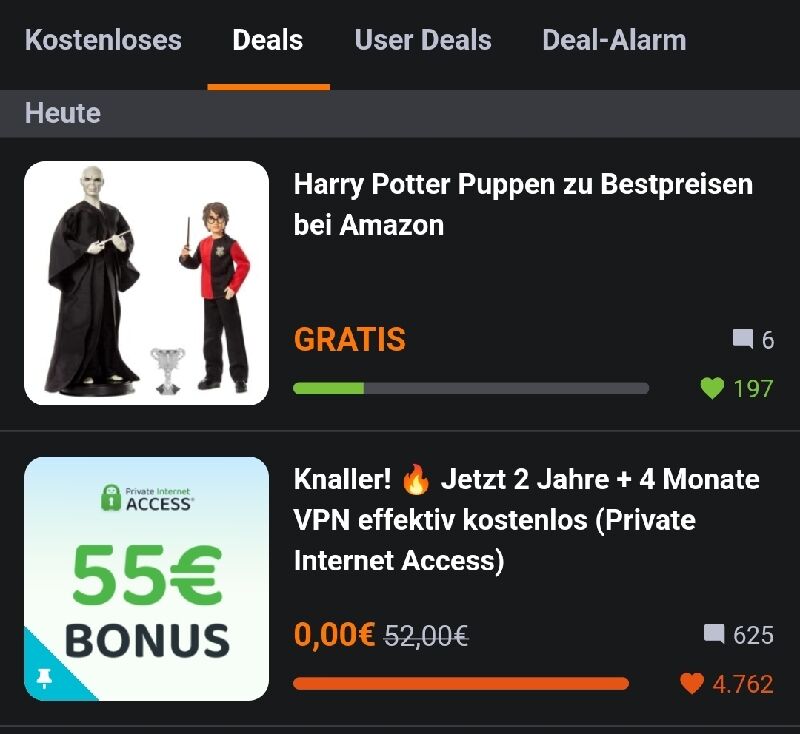Viewport: 800px width, 734px height.
Task: Click the 0,00€ price on VPN deal
Action: pos(334,635)
